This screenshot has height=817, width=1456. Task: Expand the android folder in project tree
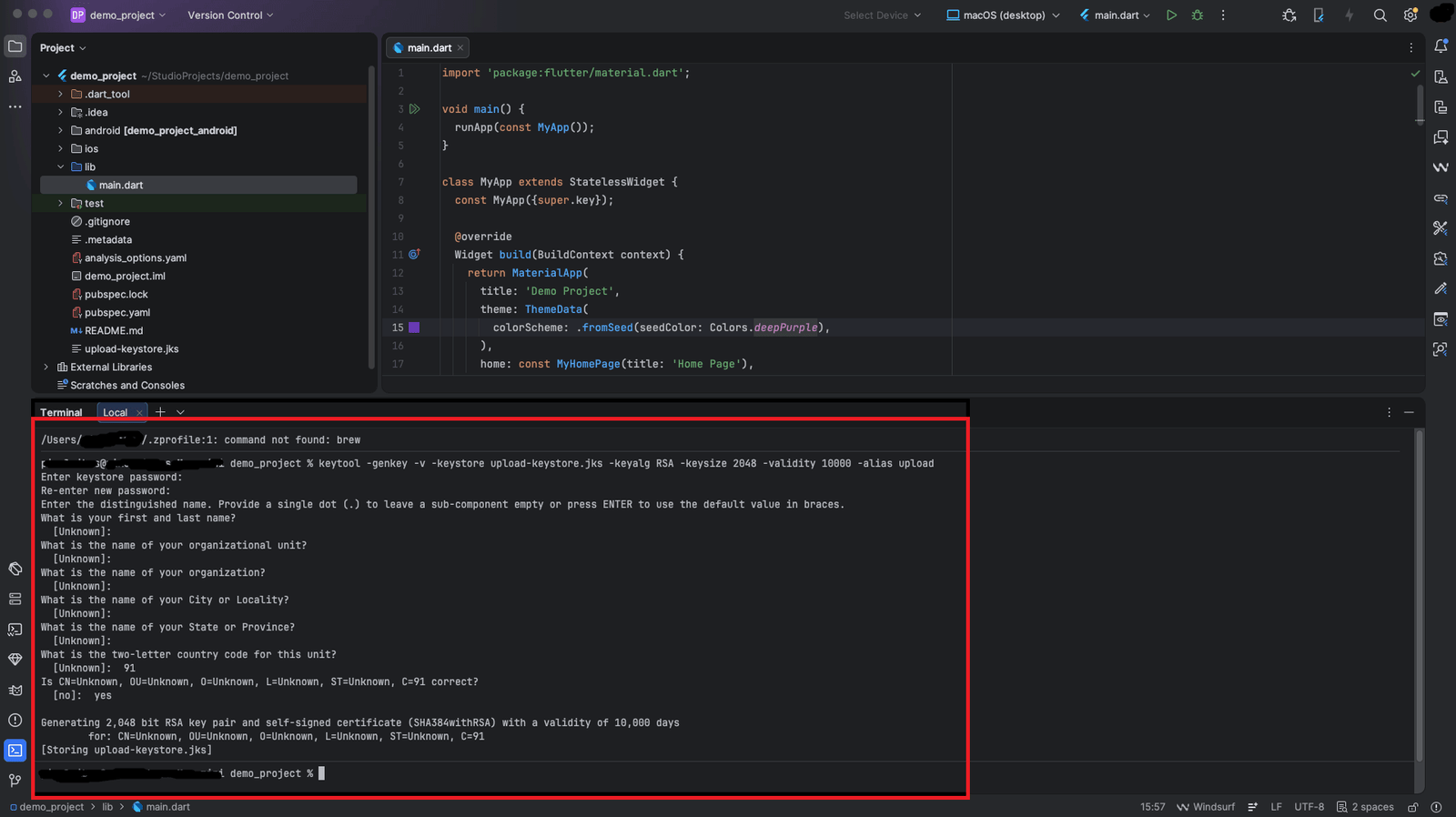coord(61,131)
